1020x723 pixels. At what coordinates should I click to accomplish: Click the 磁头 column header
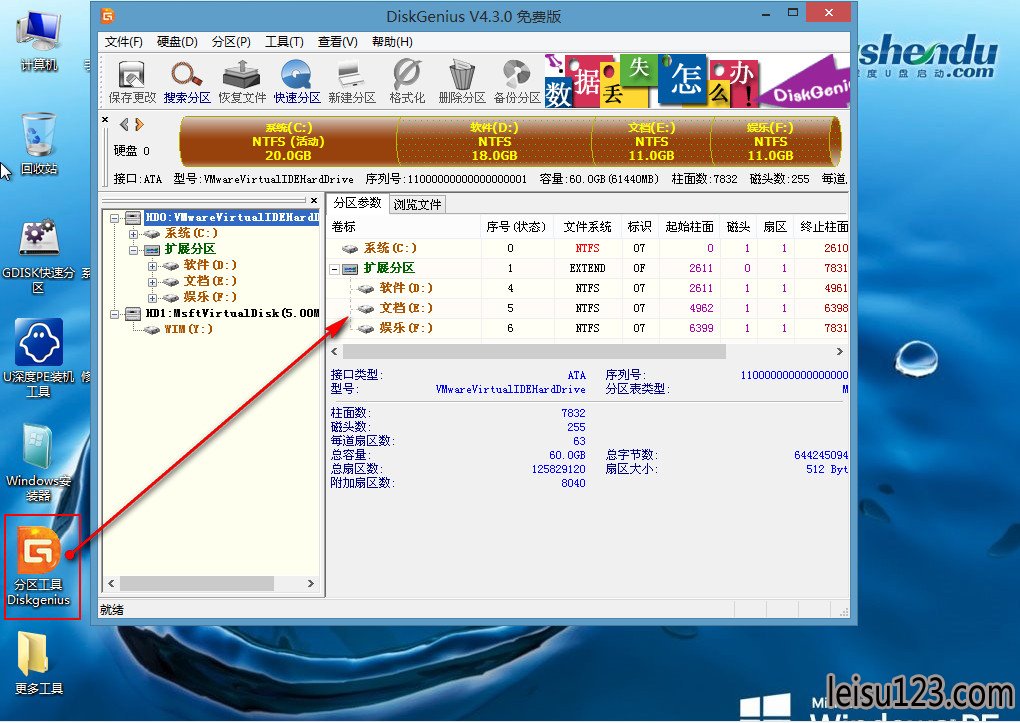coord(738,226)
